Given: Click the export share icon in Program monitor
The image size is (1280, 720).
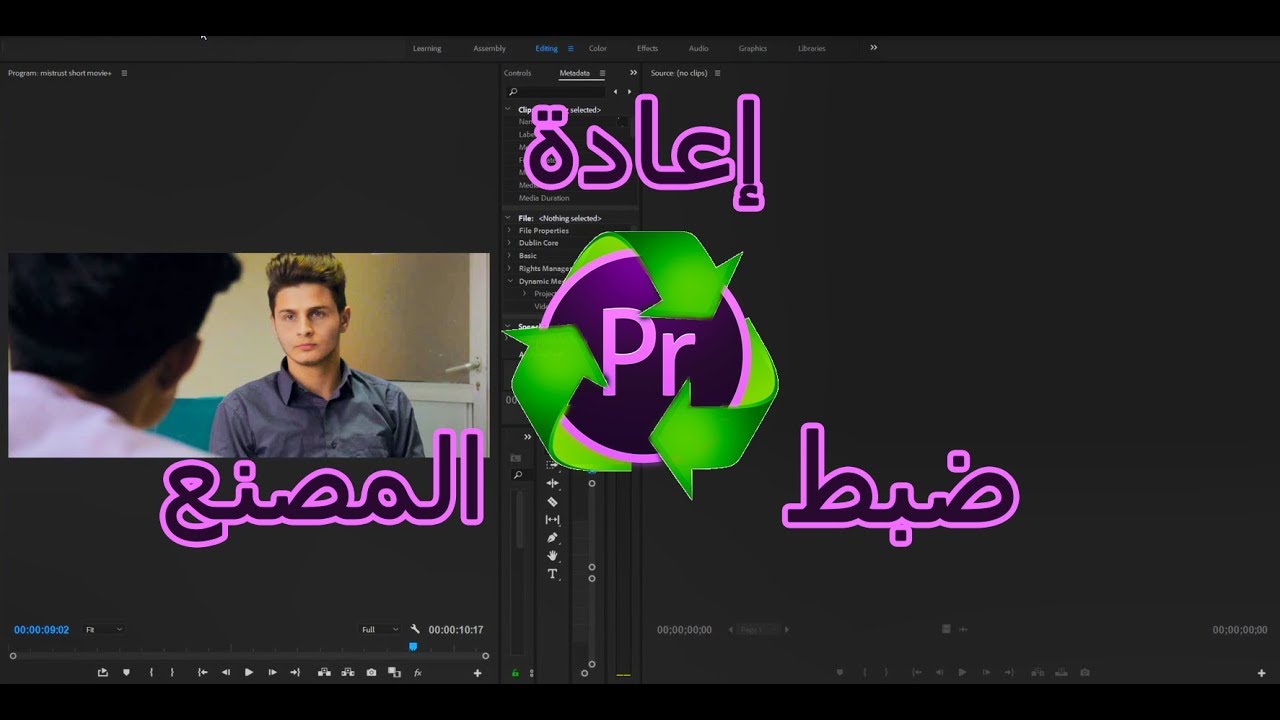Looking at the screenshot, I should coord(102,673).
